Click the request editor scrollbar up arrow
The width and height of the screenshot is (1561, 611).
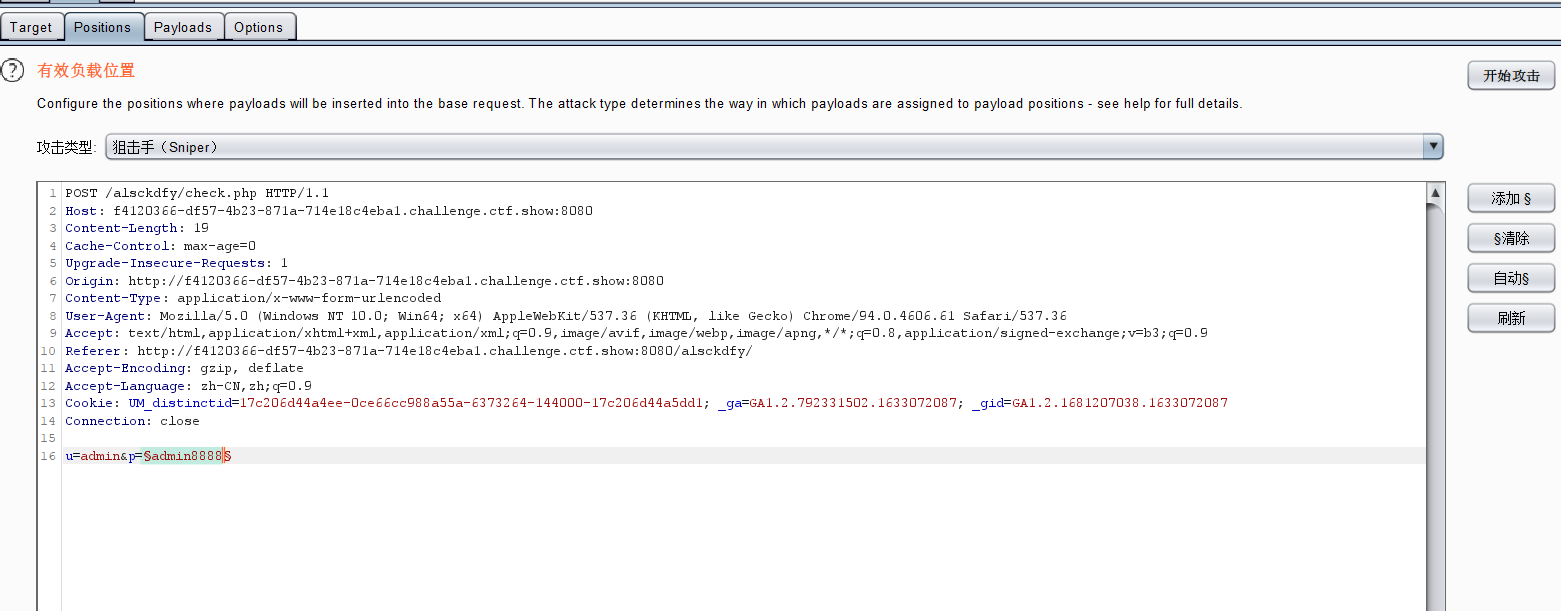point(1435,192)
